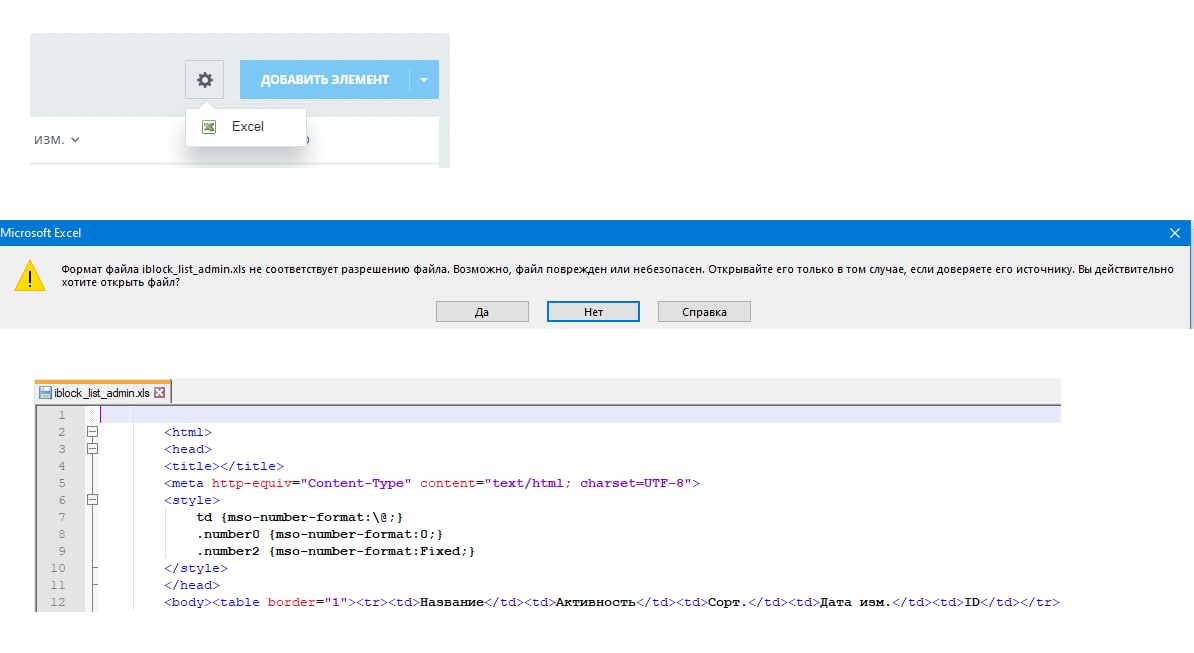This screenshot has width=1194, height=653.
Task: Collapse the <head> fold marker
Action: pos(92,449)
